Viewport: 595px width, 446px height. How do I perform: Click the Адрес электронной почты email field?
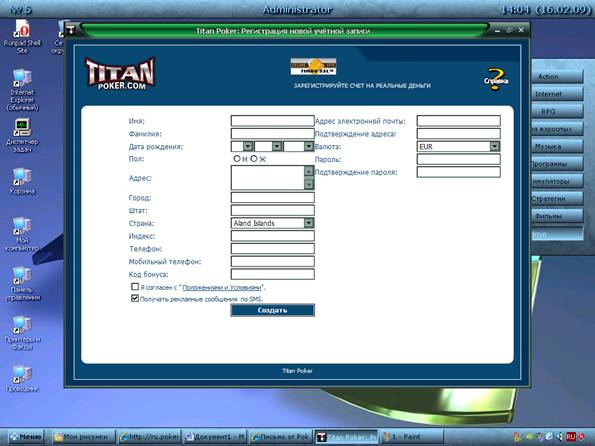click(458, 121)
